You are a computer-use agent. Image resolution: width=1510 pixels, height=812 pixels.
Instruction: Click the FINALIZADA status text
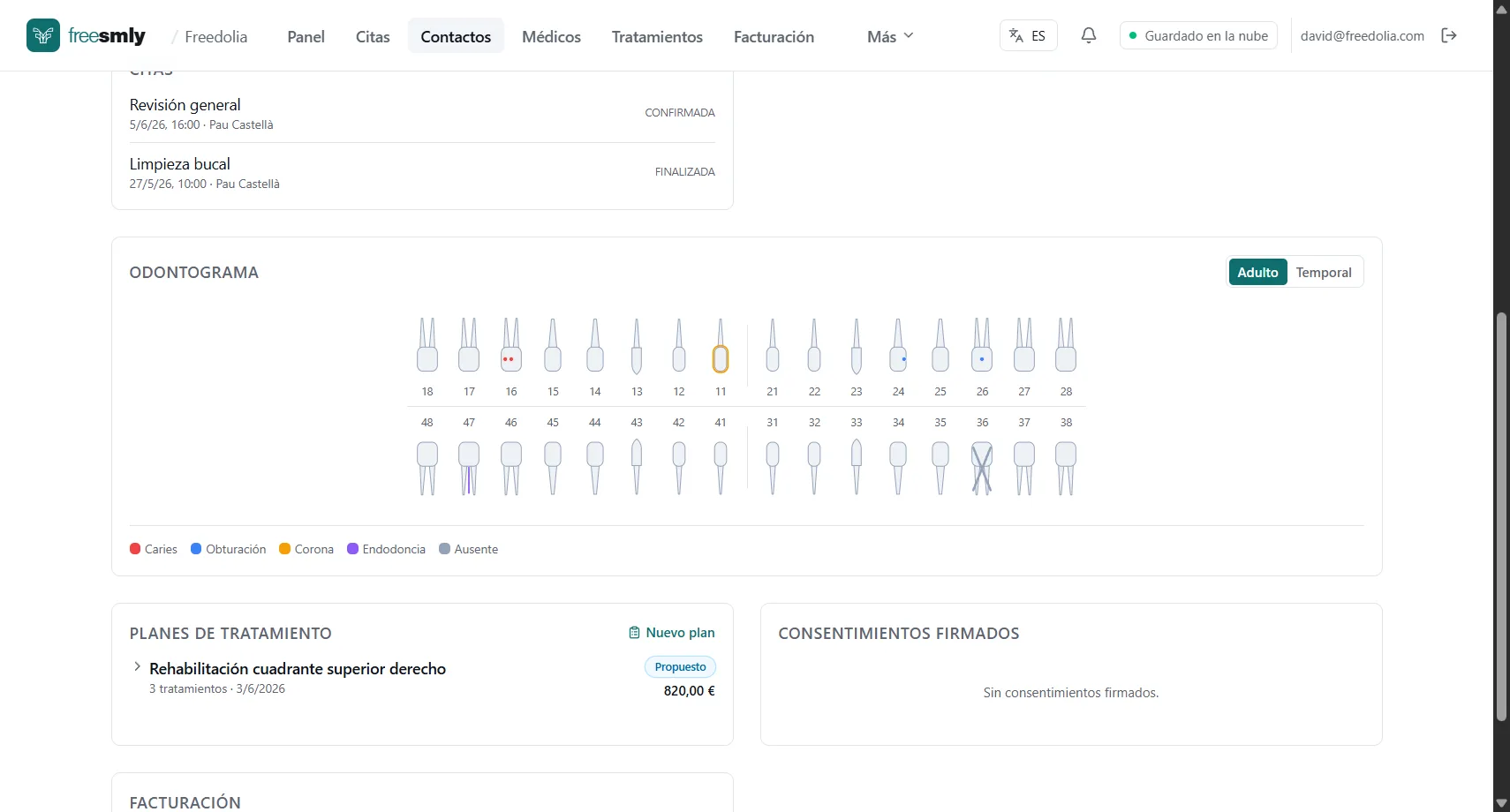pyautogui.click(x=685, y=172)
